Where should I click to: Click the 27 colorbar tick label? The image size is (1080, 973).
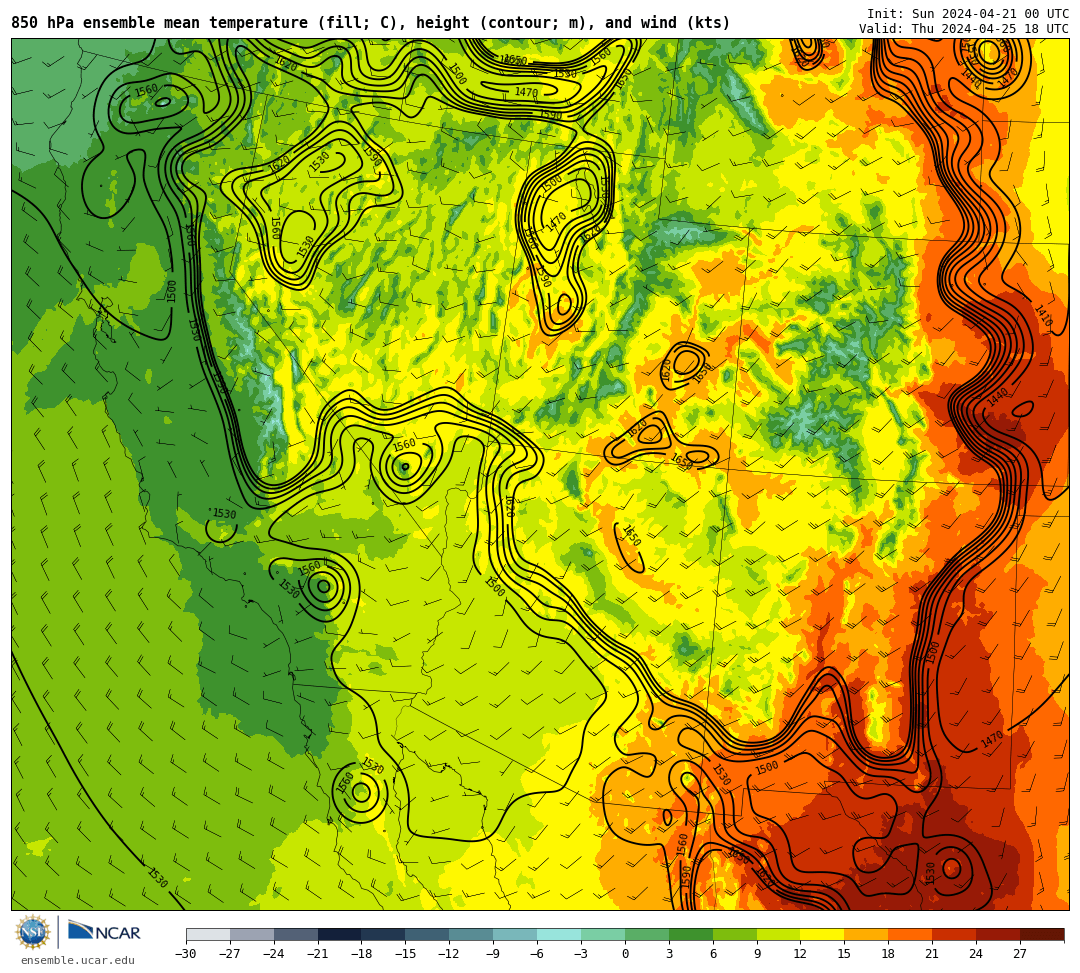(x=1020, y=954)
